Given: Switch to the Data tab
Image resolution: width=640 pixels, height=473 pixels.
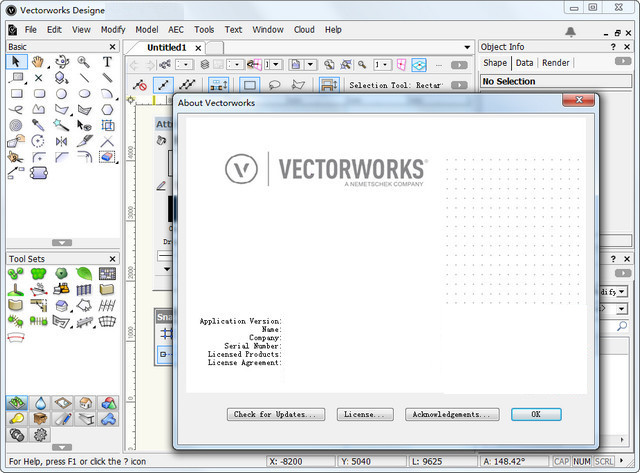Looking at the screenshot, I should point(524,63).
